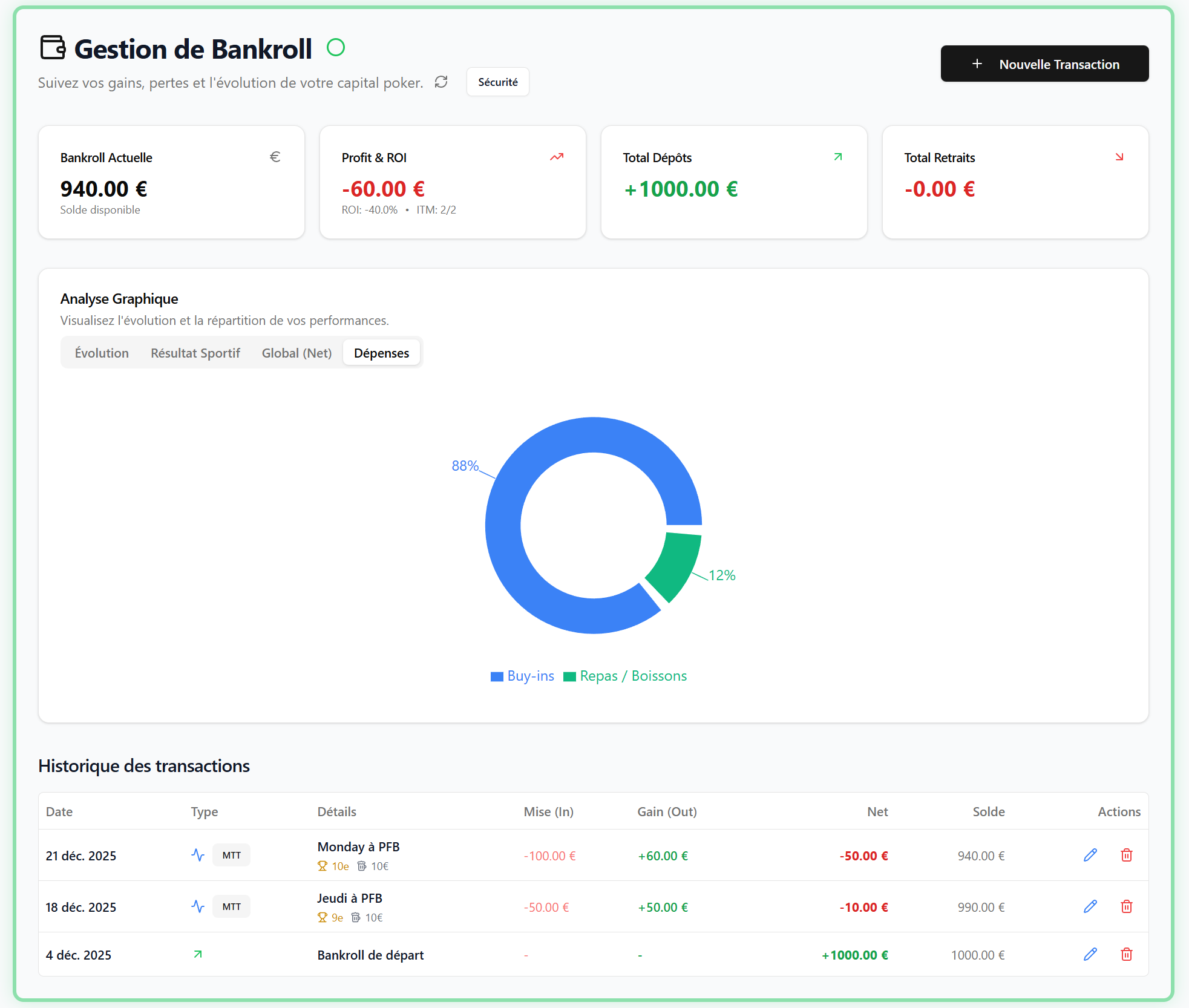Click the trending arrow on Profit & ROI card

557,157
